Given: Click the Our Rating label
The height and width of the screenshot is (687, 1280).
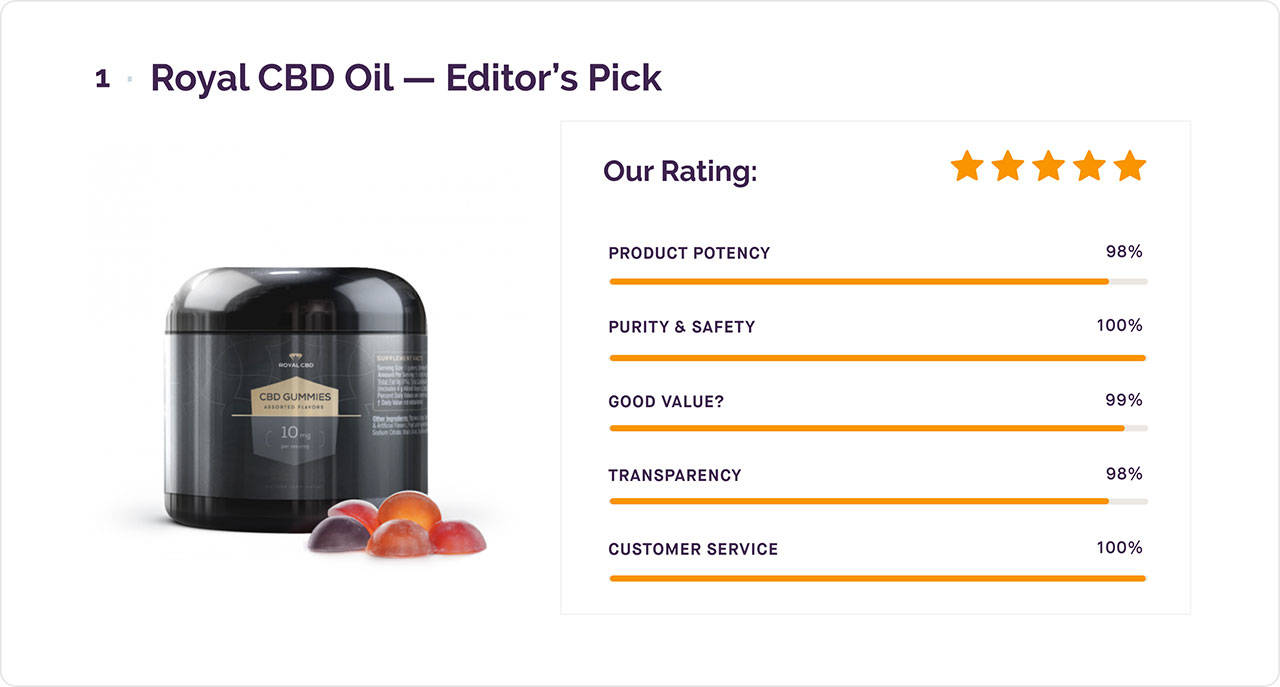Looking at the screenshot, I should [680, 172].
